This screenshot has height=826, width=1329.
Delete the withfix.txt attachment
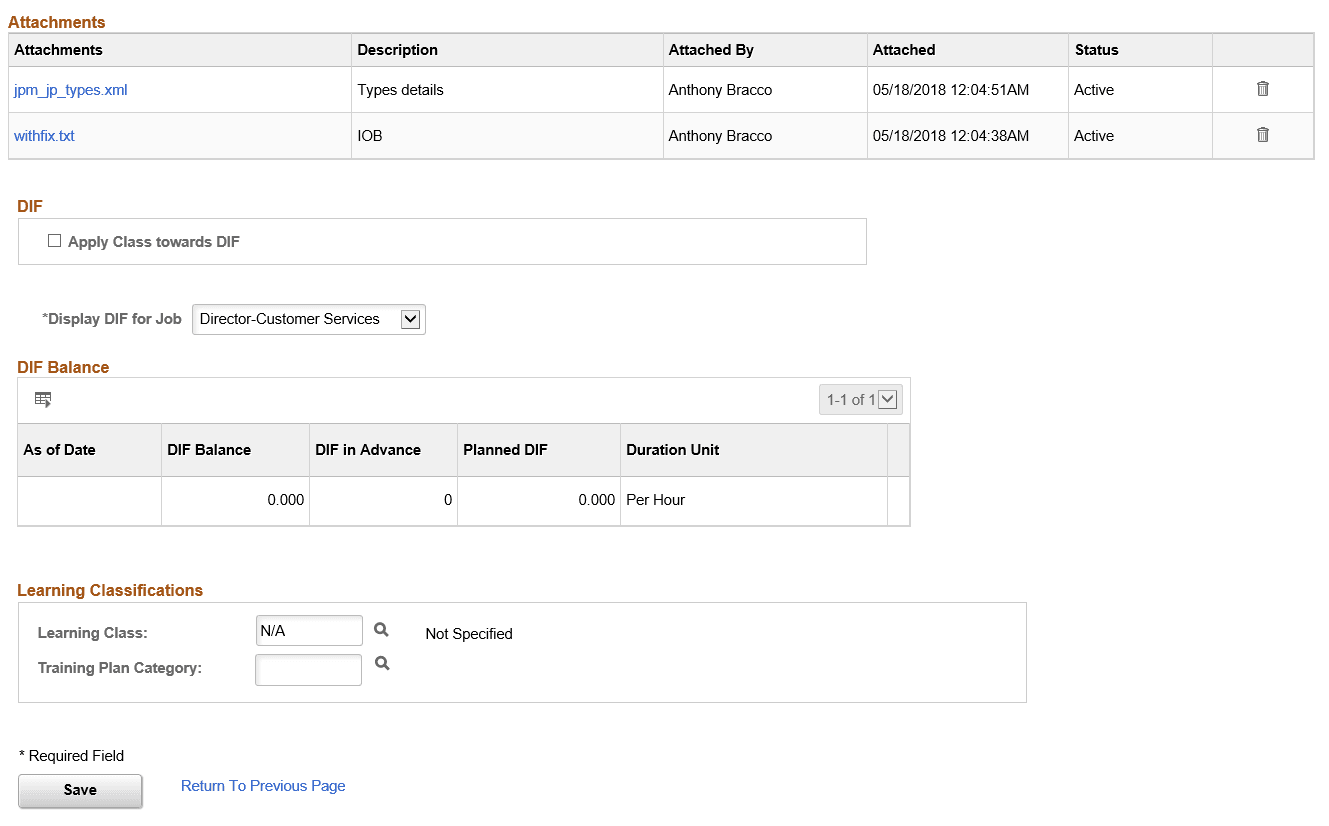[x=1262, y=135]
